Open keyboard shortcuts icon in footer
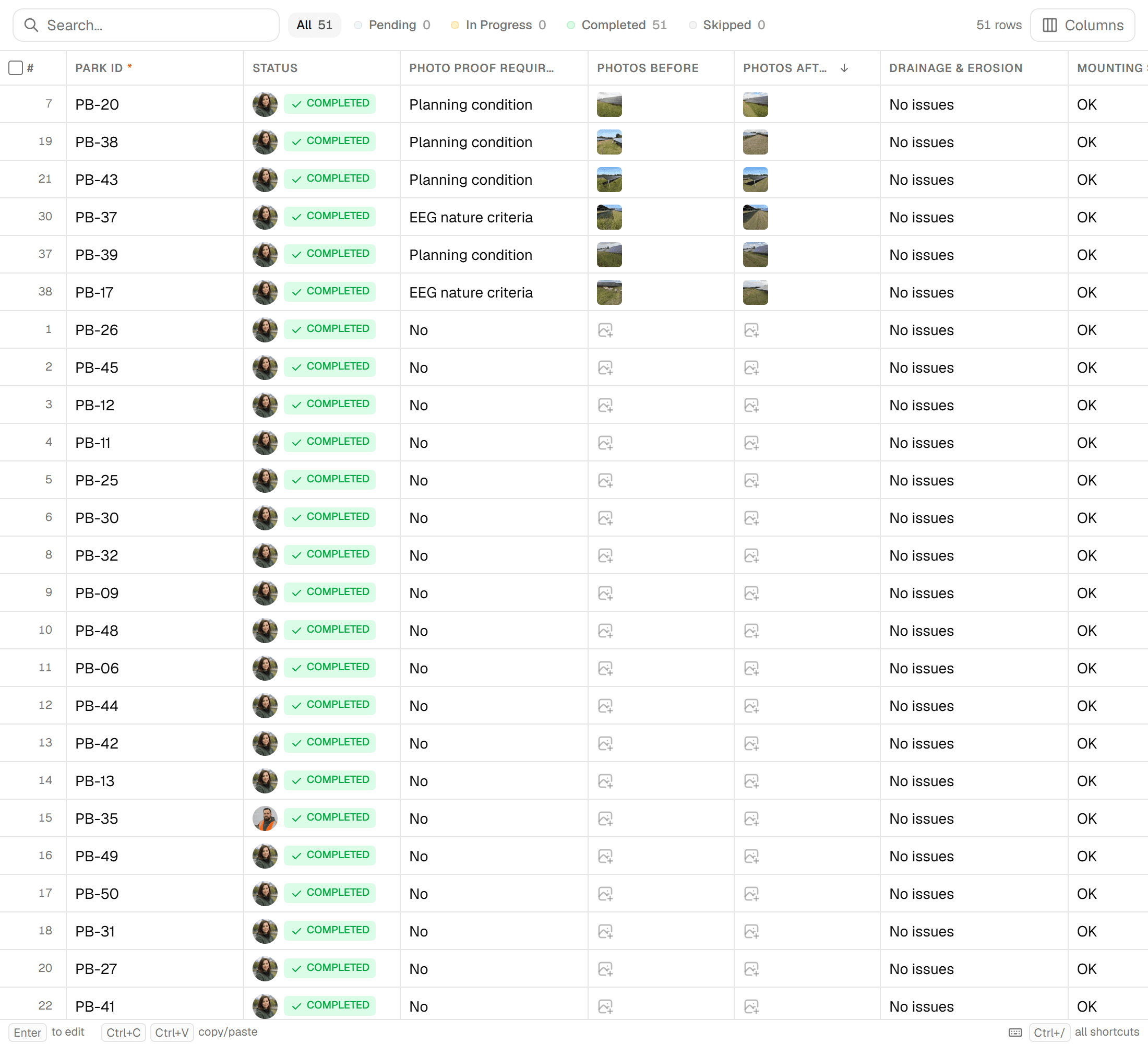The width and height of the screenshot is (1148, 1044). 1015,1032
